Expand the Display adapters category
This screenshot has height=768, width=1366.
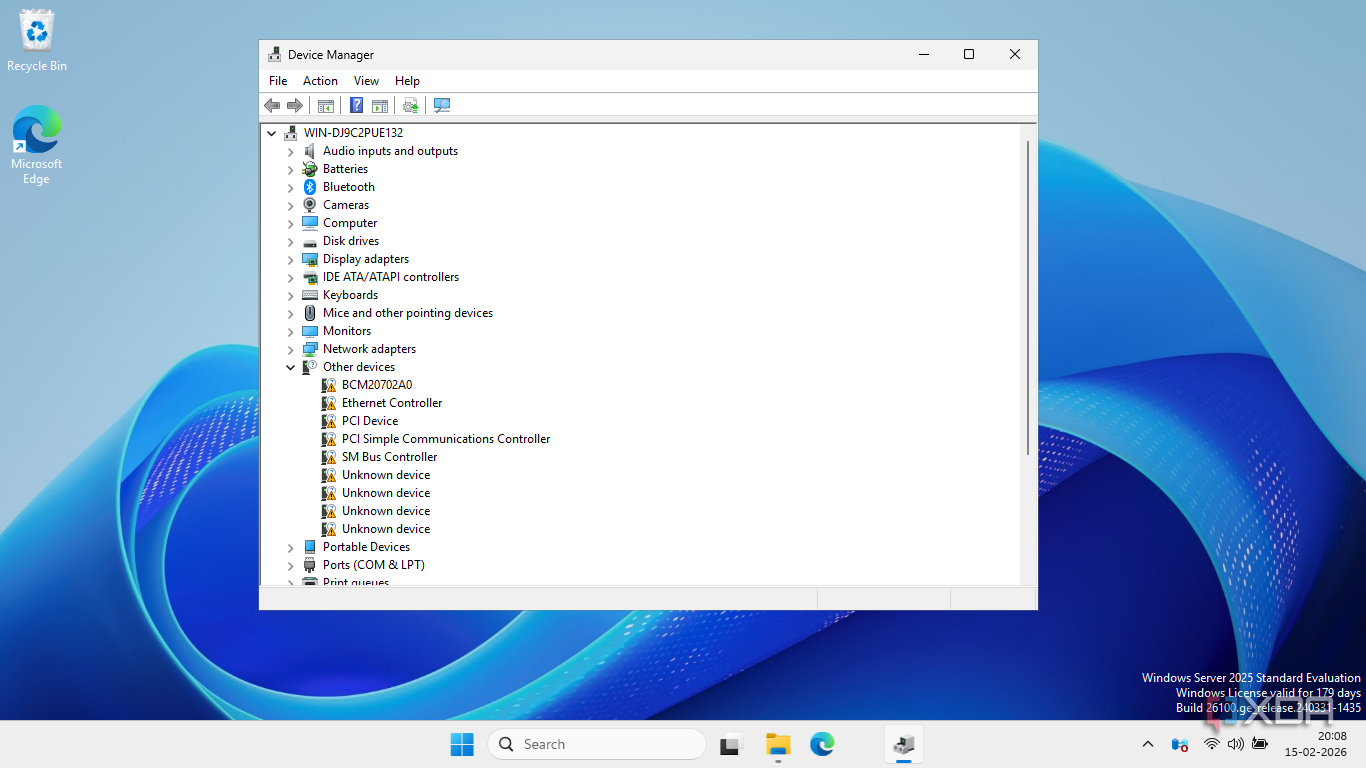291,259
